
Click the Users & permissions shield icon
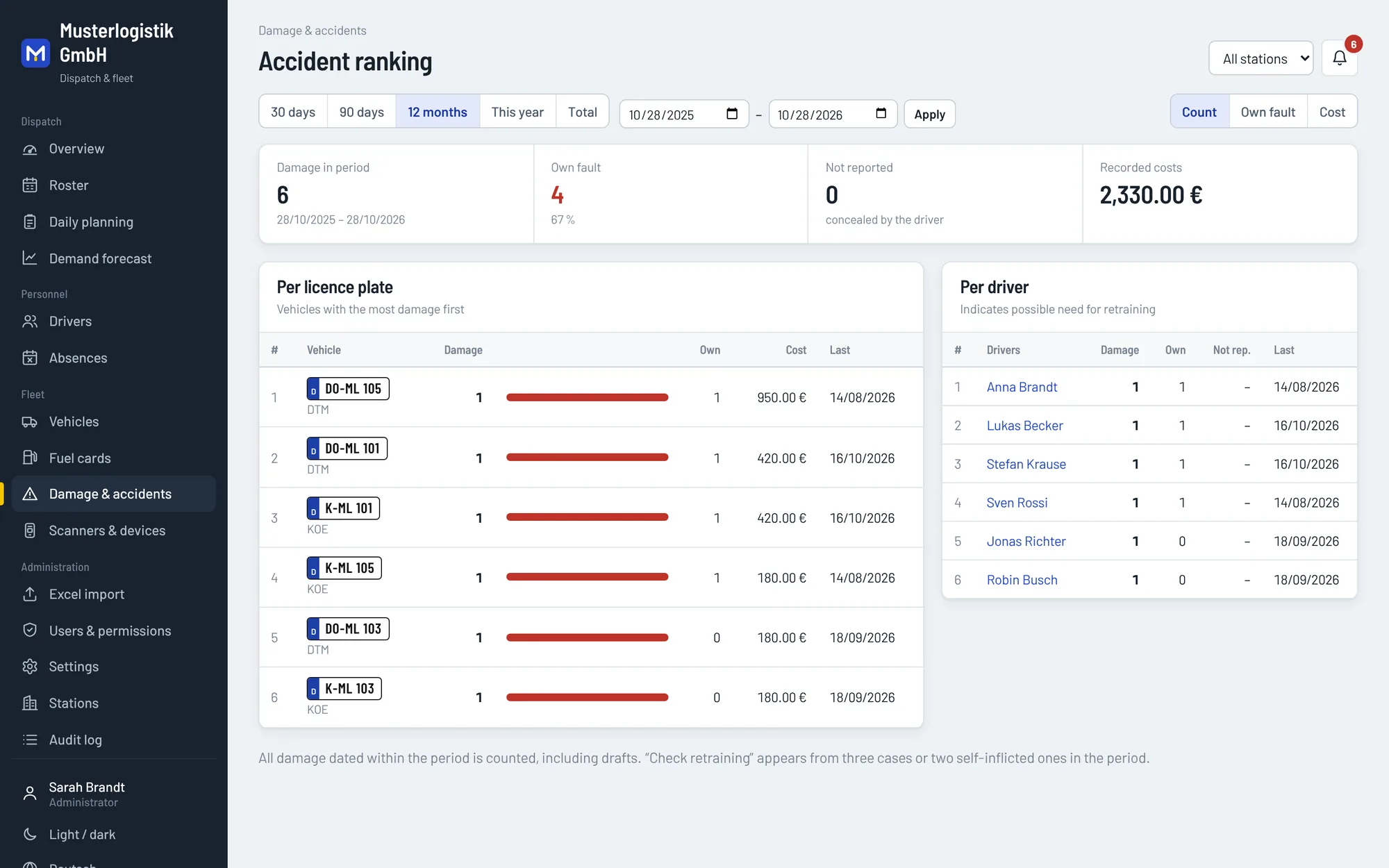coord(30,631)
